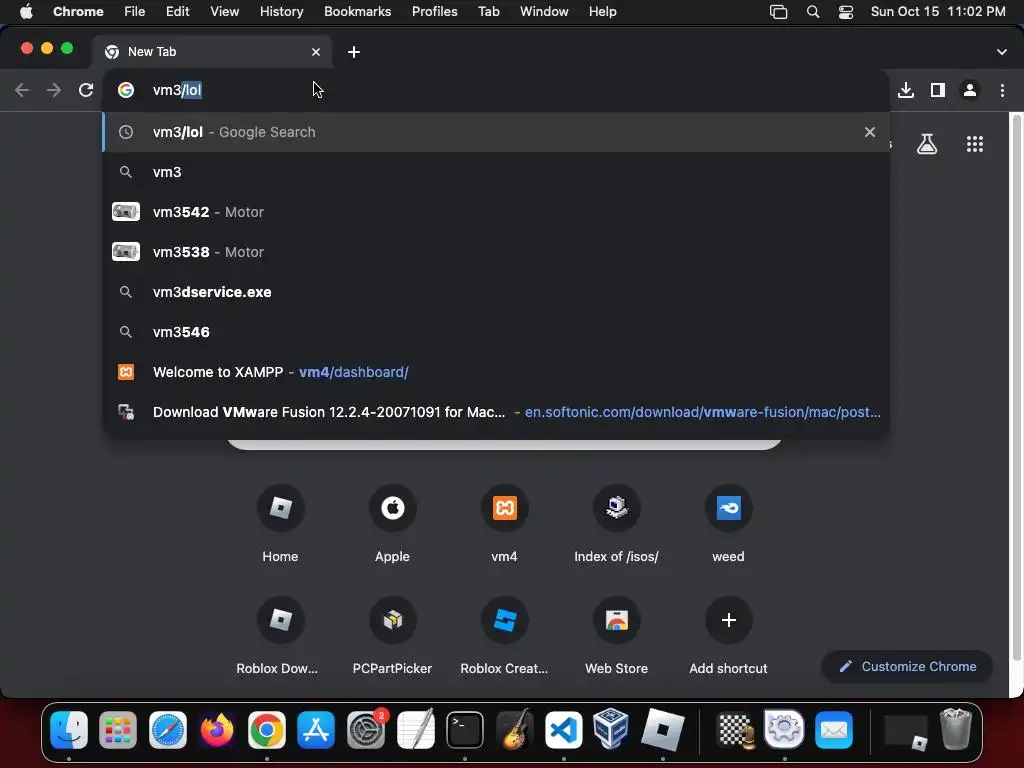This screenshot has width=1024, height=768.
Task: Open Mail from the Dock
Action: 834,729
